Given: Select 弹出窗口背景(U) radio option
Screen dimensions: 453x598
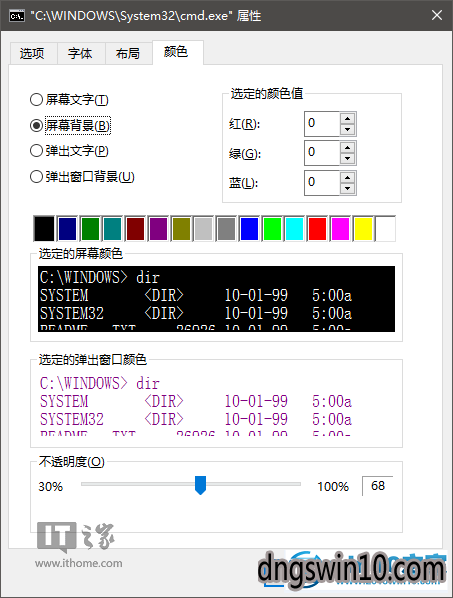Looking at the screenshot, I should [82, 177].
